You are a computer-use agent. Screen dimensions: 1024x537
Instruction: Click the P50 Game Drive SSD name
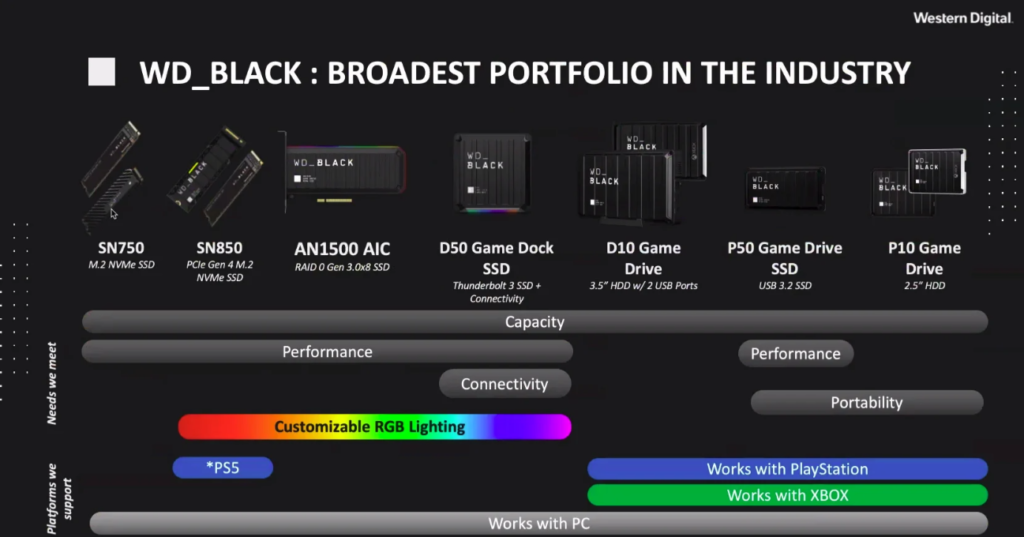tap(785, 258)
